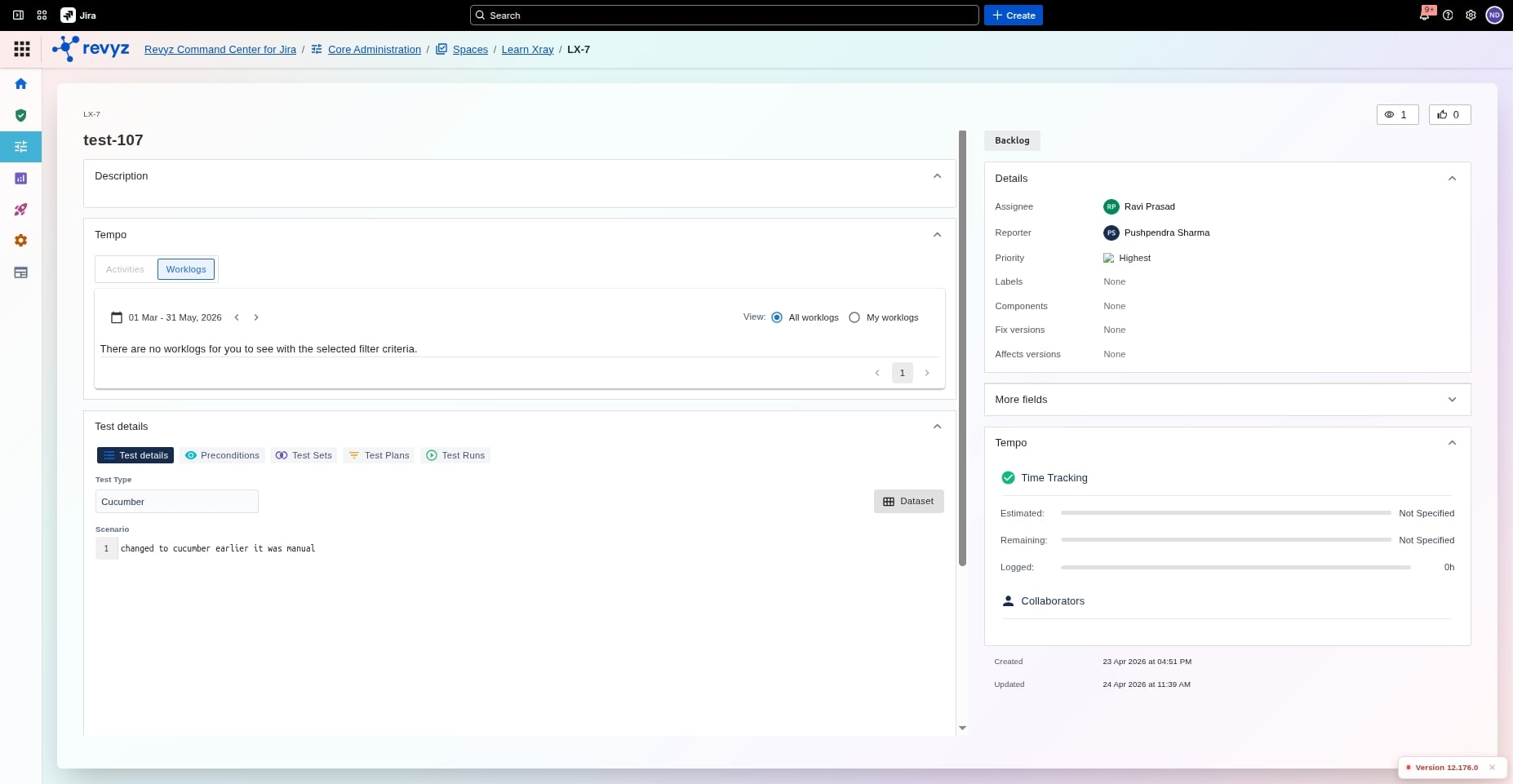
Task: Click the Time Tracking green check icon
Action: click(1008, 478)
